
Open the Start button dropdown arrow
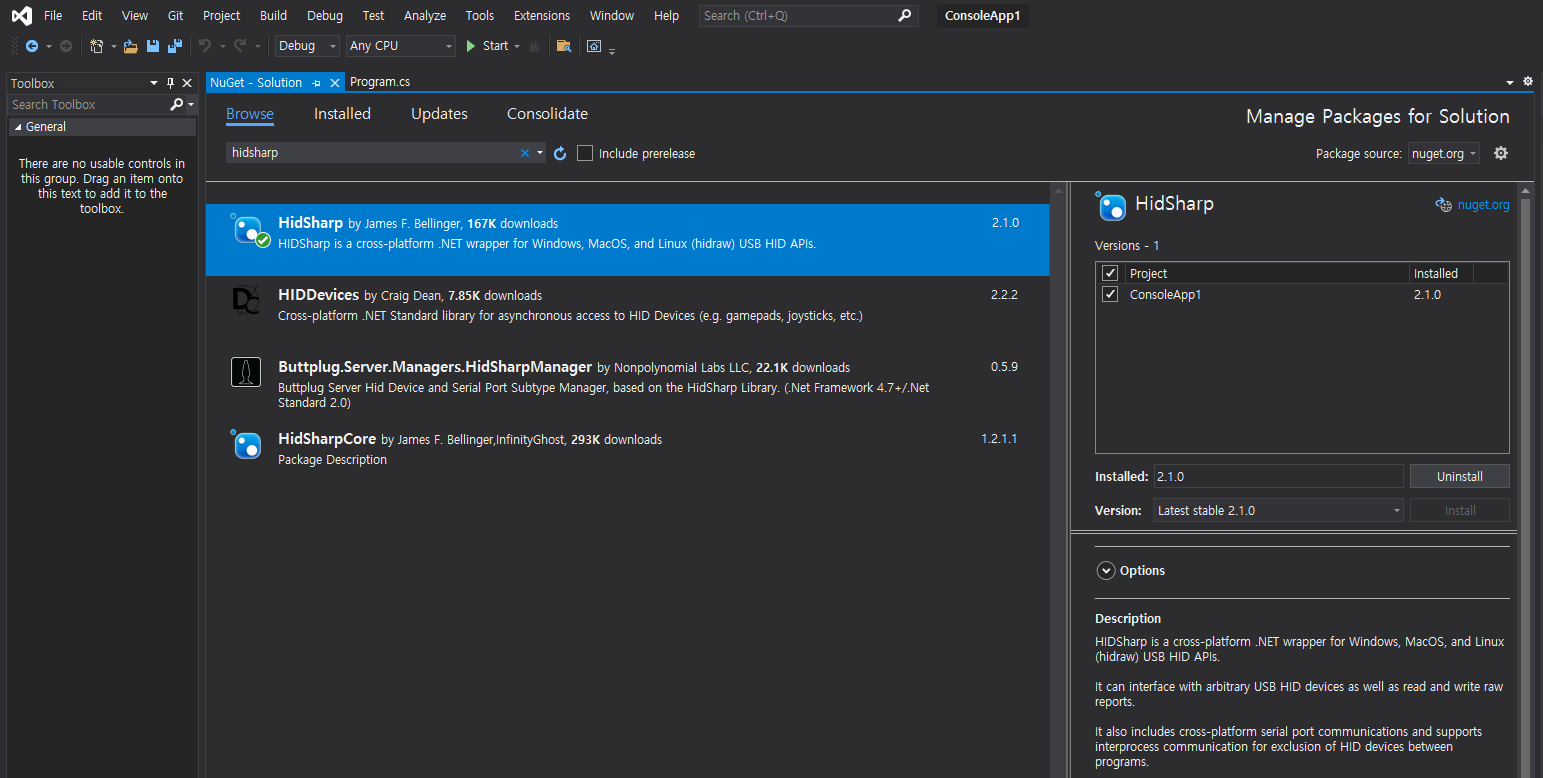(x=517, y=46)
